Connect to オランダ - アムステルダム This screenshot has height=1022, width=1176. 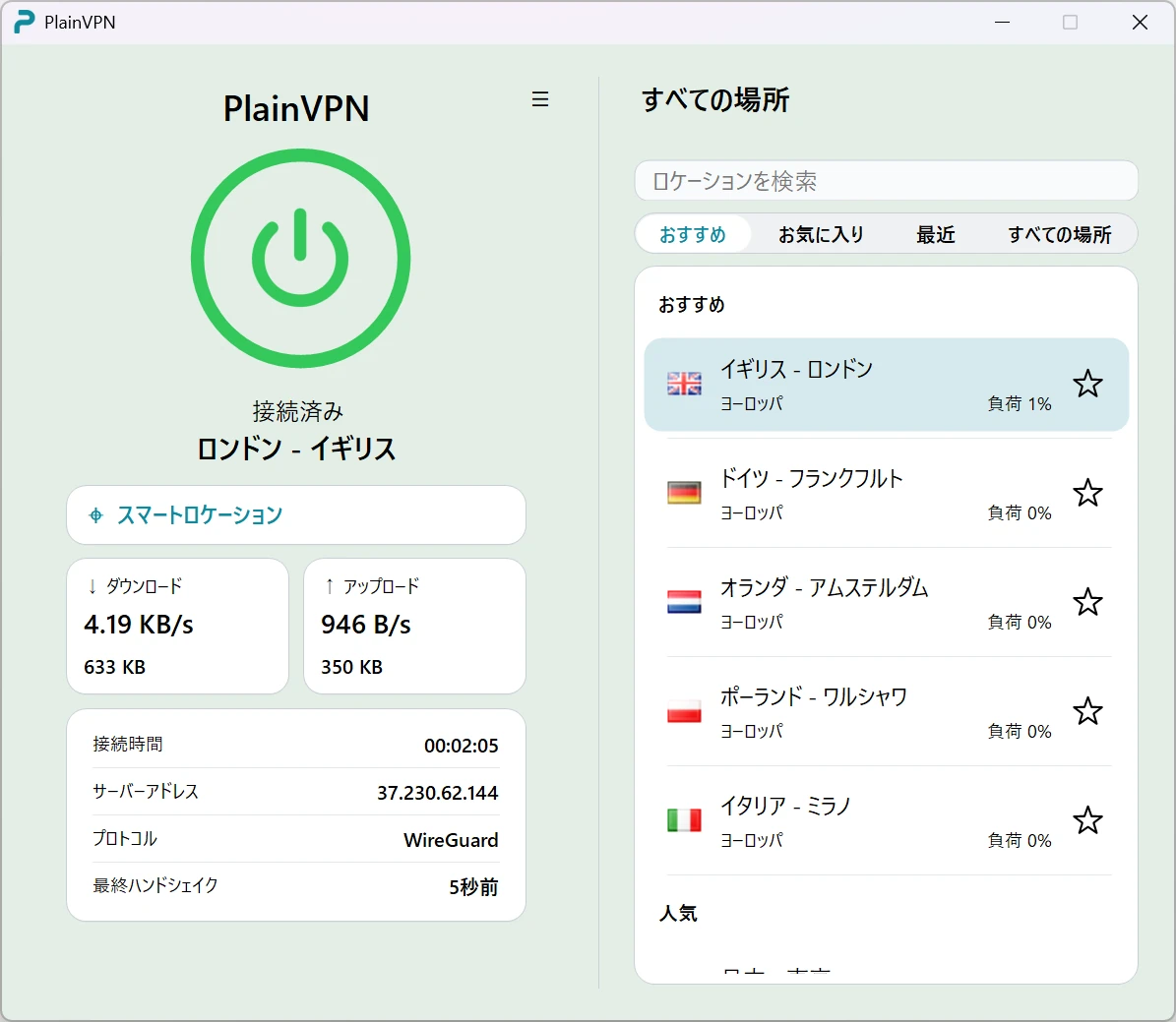pyautogui.click(x=886, y=602)
